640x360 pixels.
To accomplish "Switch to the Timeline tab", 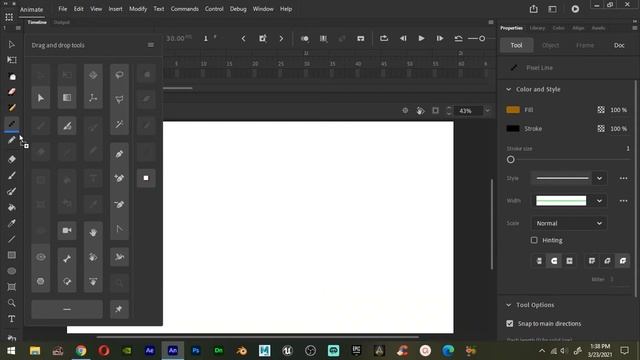I will (x=37, y=22).
